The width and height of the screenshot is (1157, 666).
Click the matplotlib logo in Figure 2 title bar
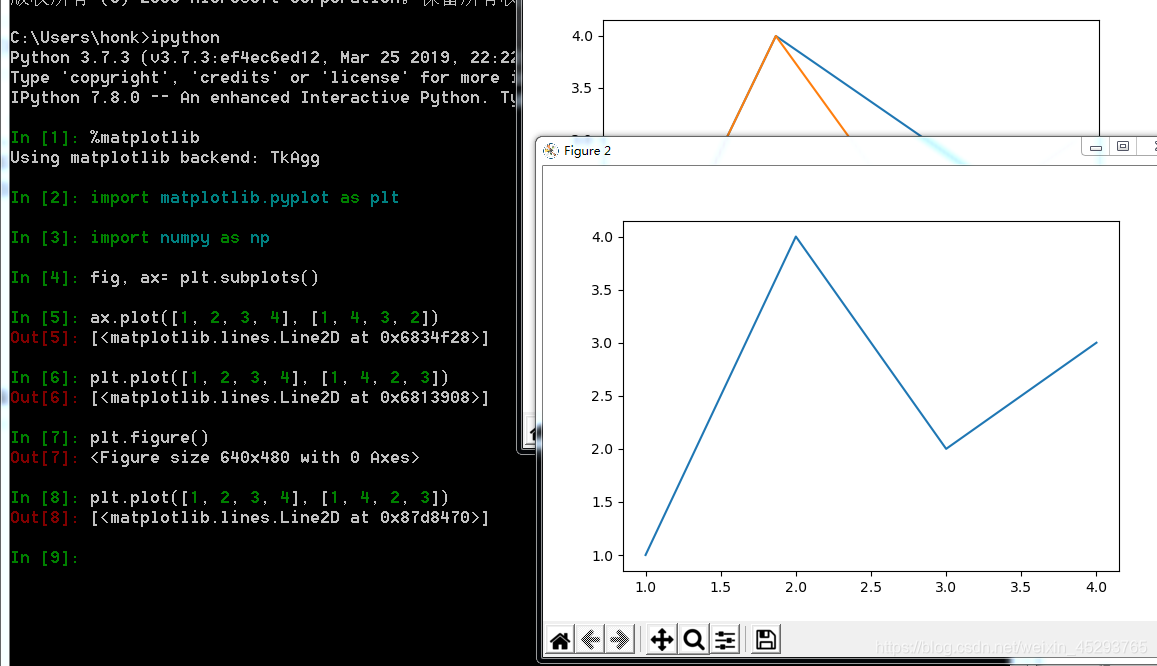point(550,150)
